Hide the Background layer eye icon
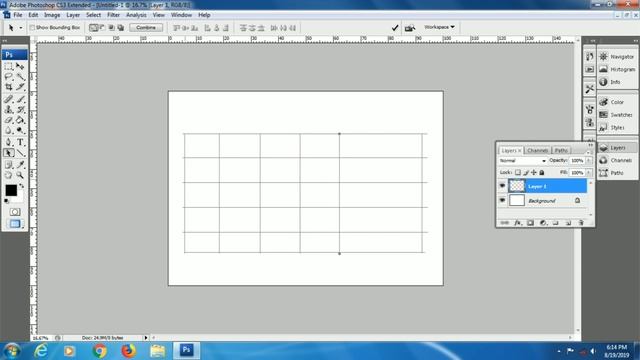This screenshot has height=360, width=640. pos(502,200)
